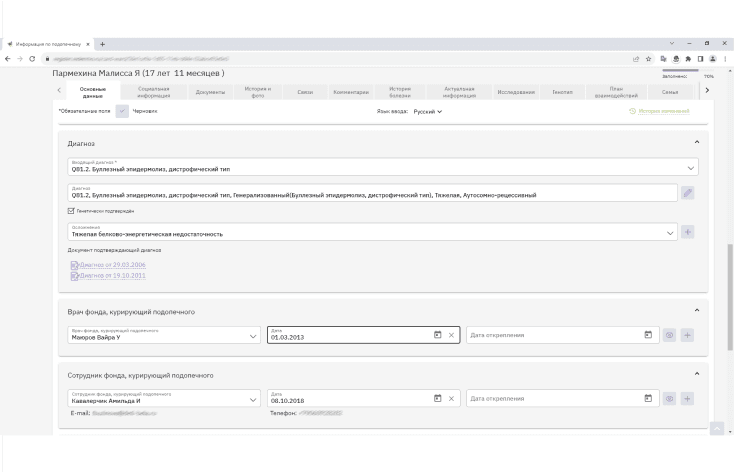The image size is (735, 473).
Task: Open calendar in the foundation employee's Дата открепления field
Action: (x=648, y=398)
